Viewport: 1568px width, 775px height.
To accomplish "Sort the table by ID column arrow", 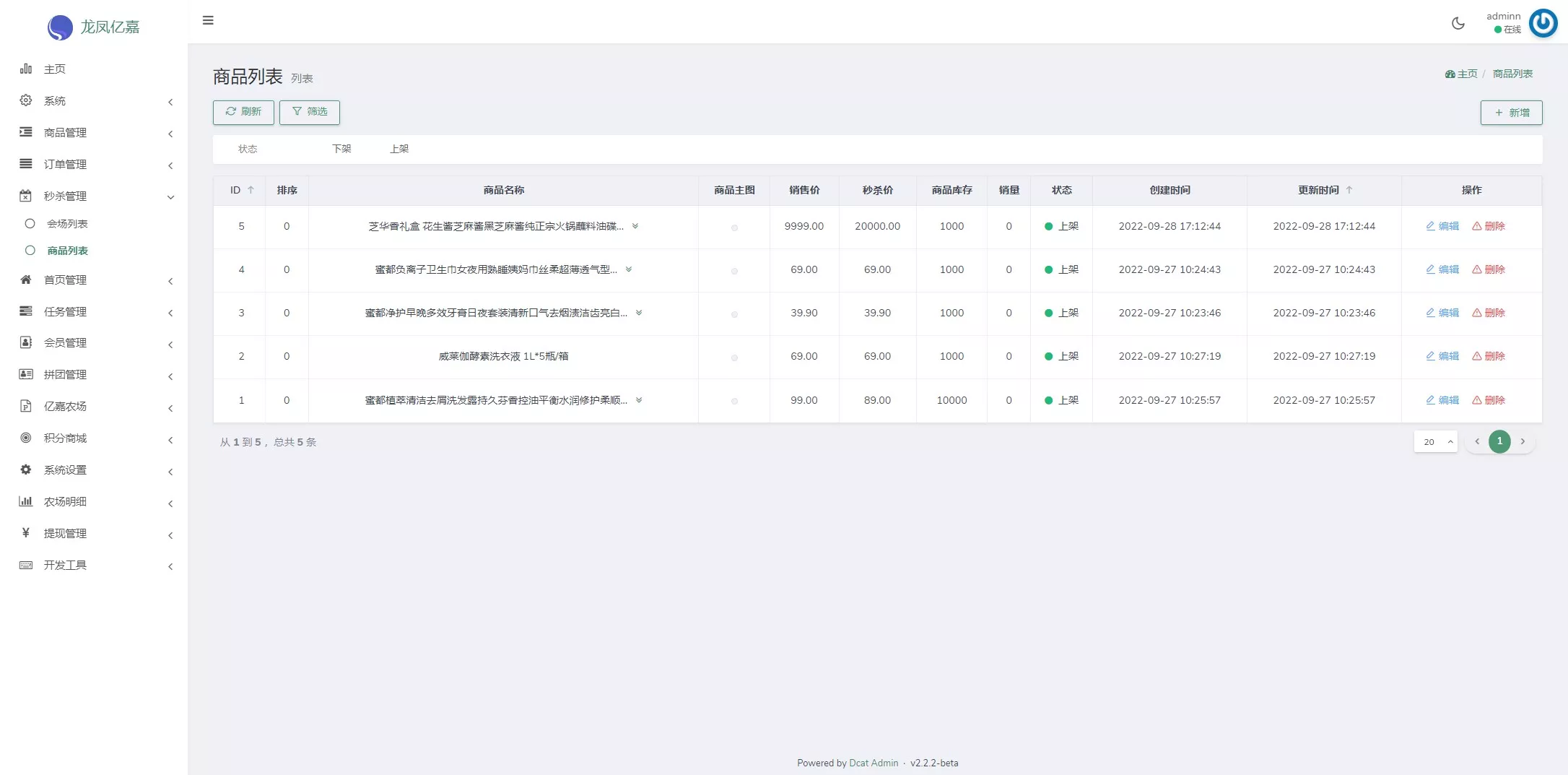I will (x=251, y=190).
